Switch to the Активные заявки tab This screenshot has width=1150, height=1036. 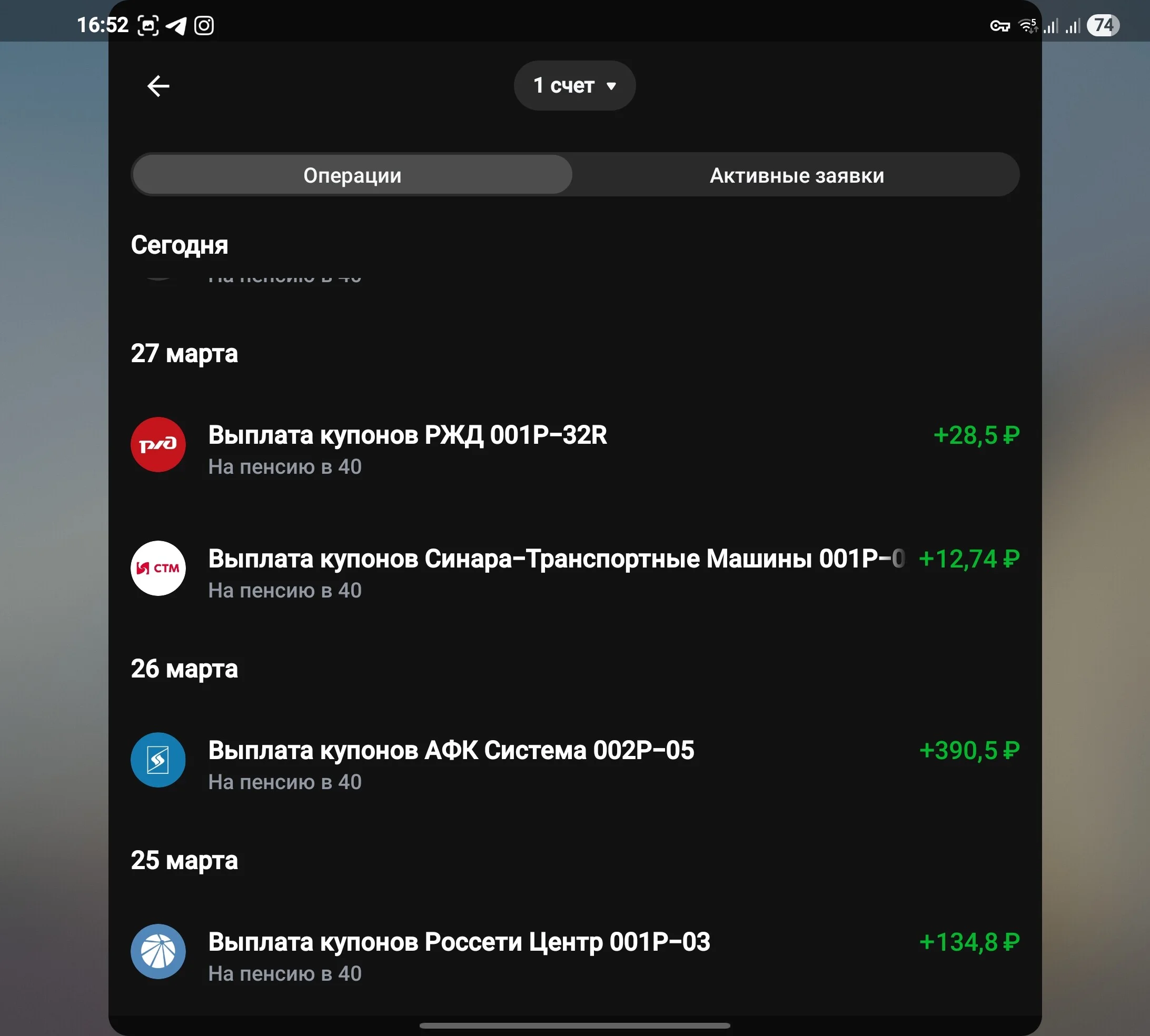point(797,175)
